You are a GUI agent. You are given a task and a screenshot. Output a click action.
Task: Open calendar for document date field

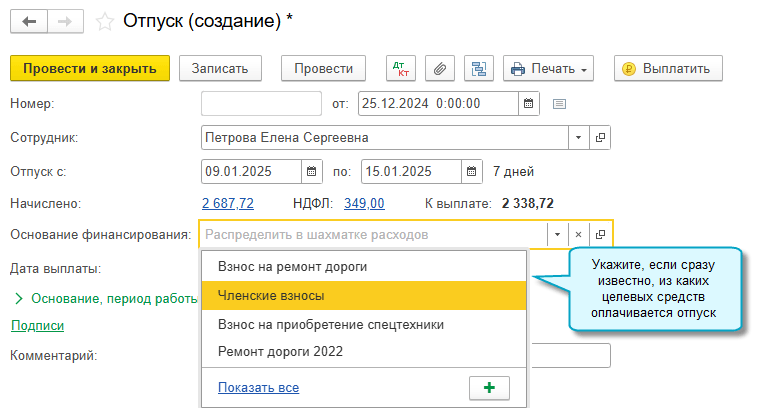529,102
